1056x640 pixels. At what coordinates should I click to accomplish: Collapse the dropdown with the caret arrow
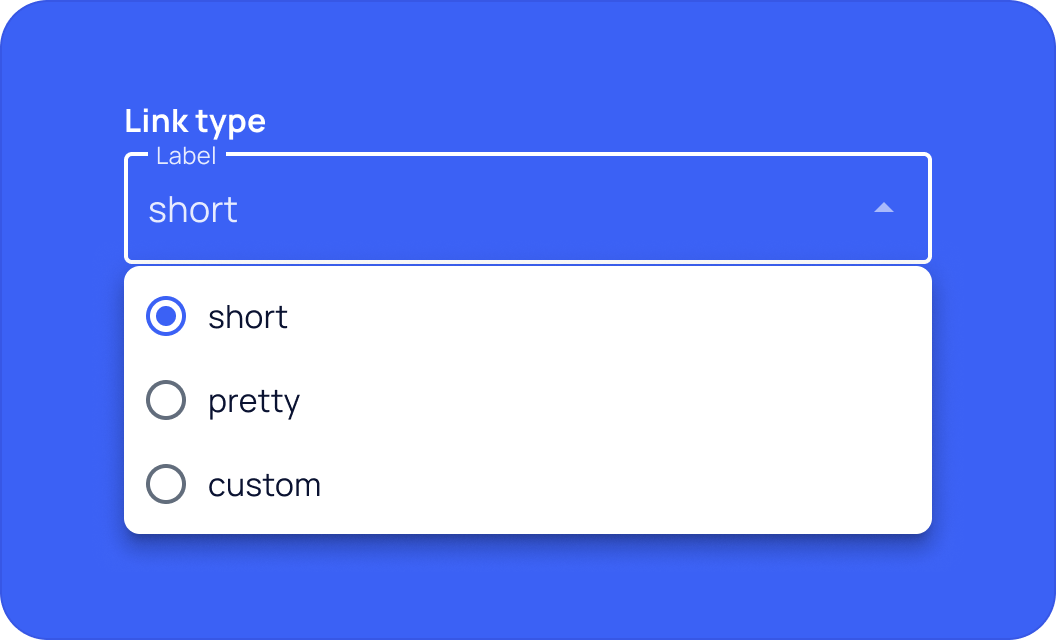[883, 208]
